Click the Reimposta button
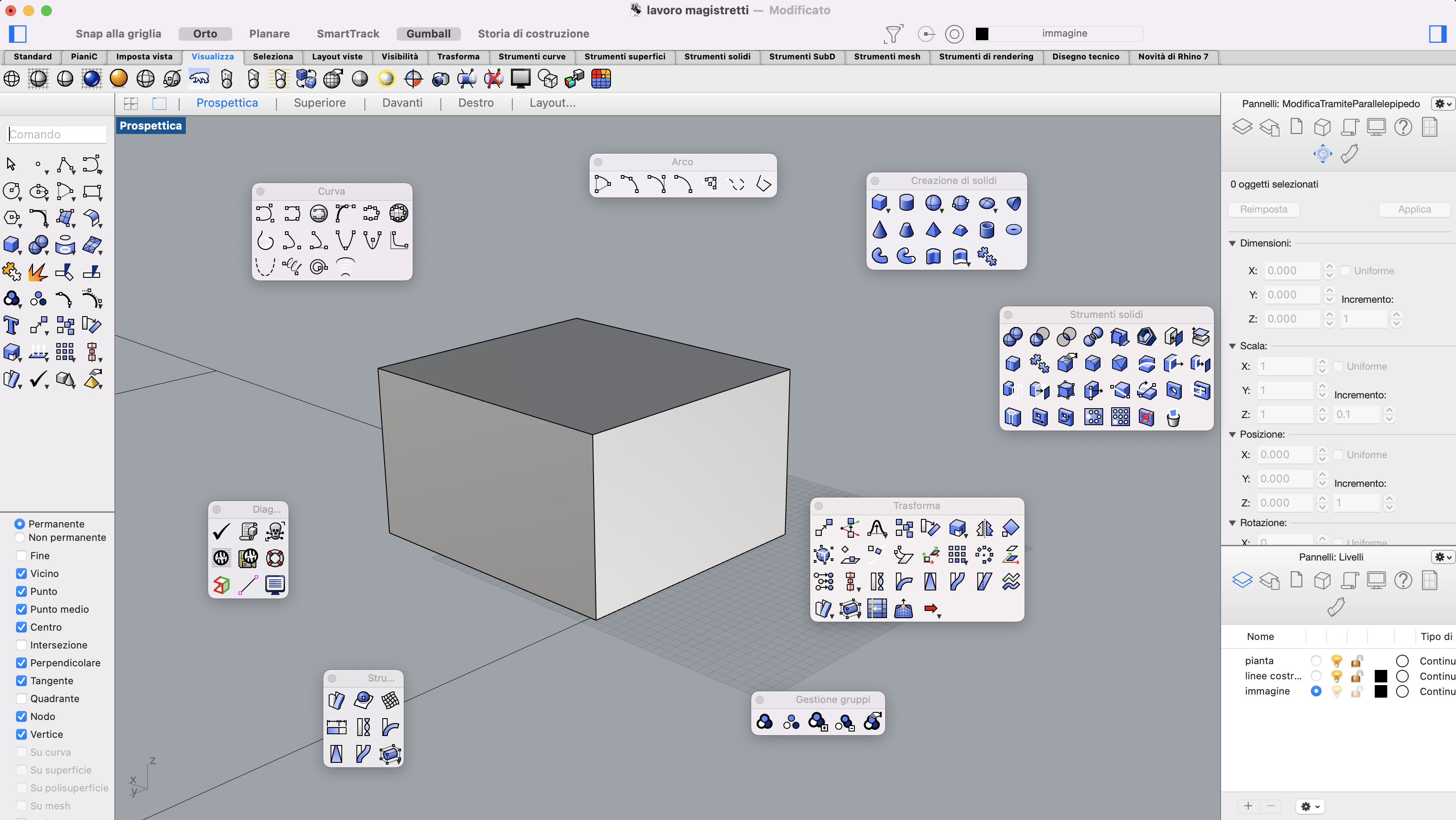Viewport: 1456px width, 820px height. [1263, 209]
